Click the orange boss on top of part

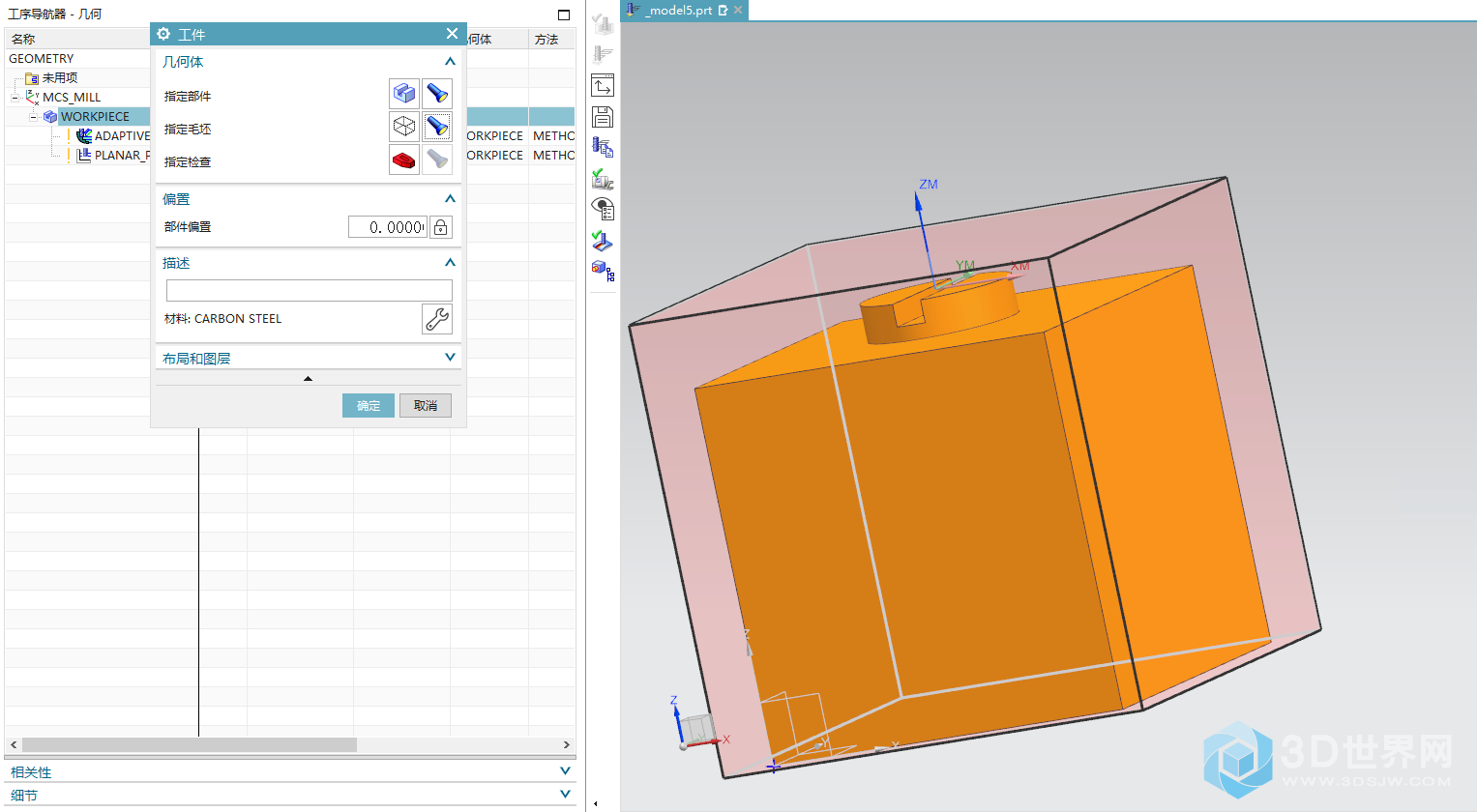click(x=938, y=307)
